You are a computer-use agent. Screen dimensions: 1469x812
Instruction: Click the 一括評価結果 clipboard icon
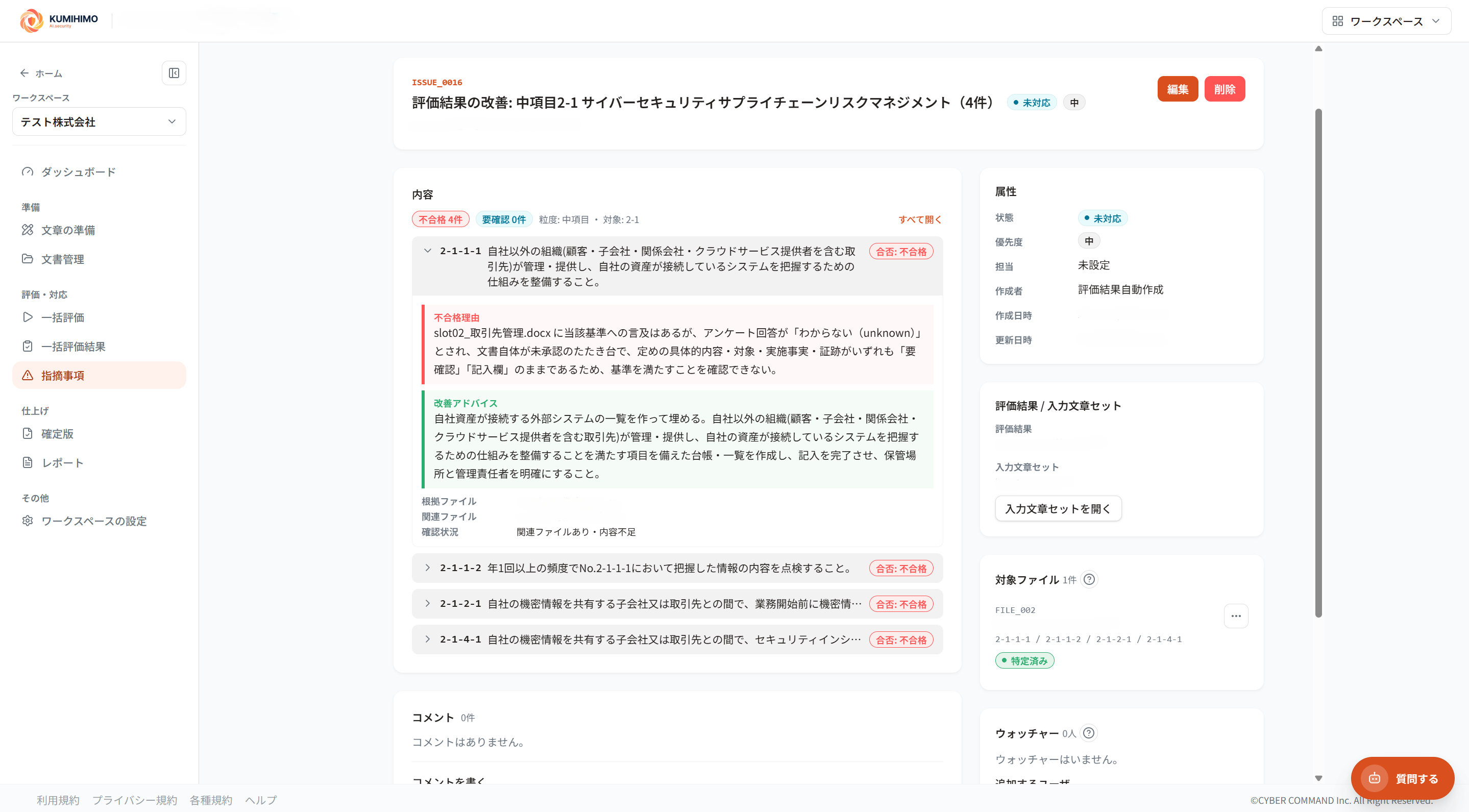pyautogui.click(x=28, y=346)
